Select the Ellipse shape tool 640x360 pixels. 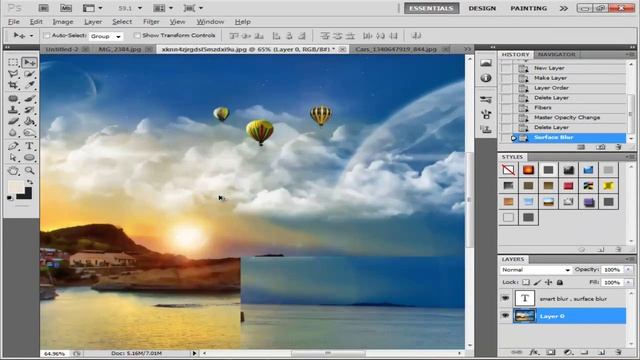29,158
